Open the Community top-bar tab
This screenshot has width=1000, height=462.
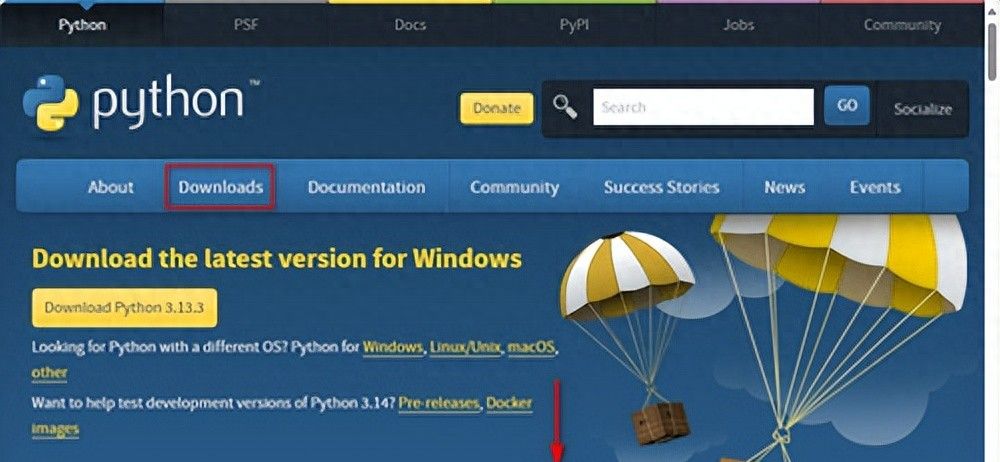point(902,26)
